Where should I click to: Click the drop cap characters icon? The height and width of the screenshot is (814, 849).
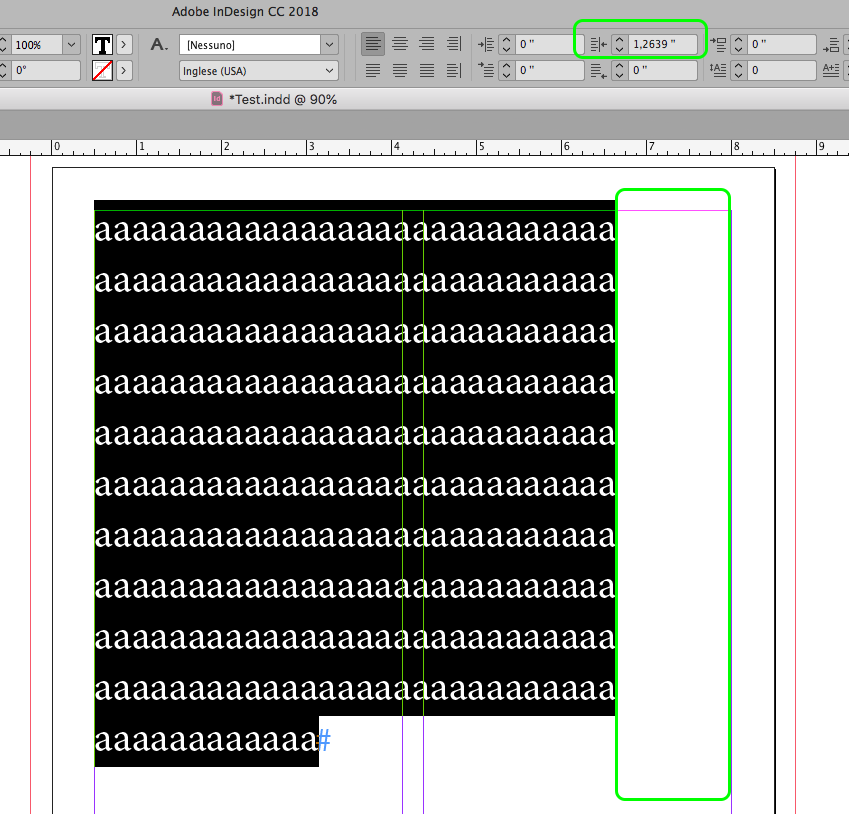click(x=831, y=70)
